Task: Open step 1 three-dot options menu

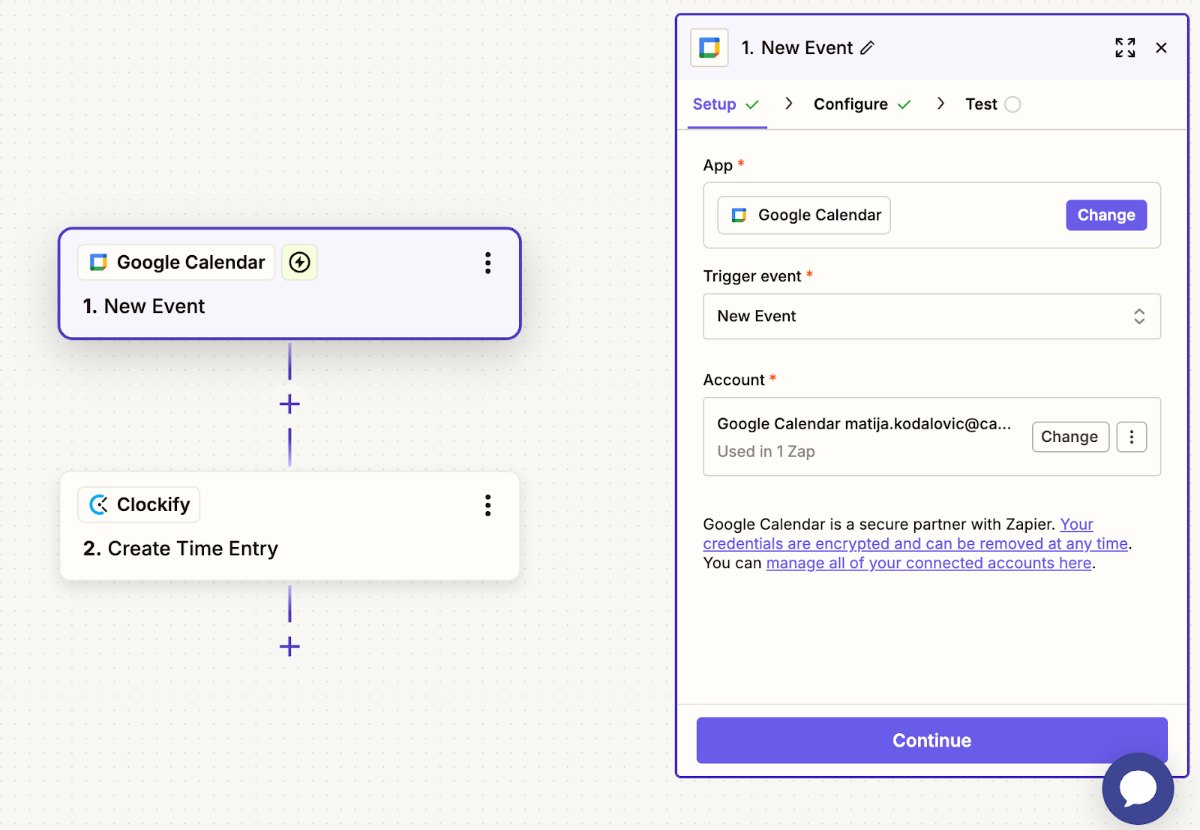Action: [x=488, y=263]
